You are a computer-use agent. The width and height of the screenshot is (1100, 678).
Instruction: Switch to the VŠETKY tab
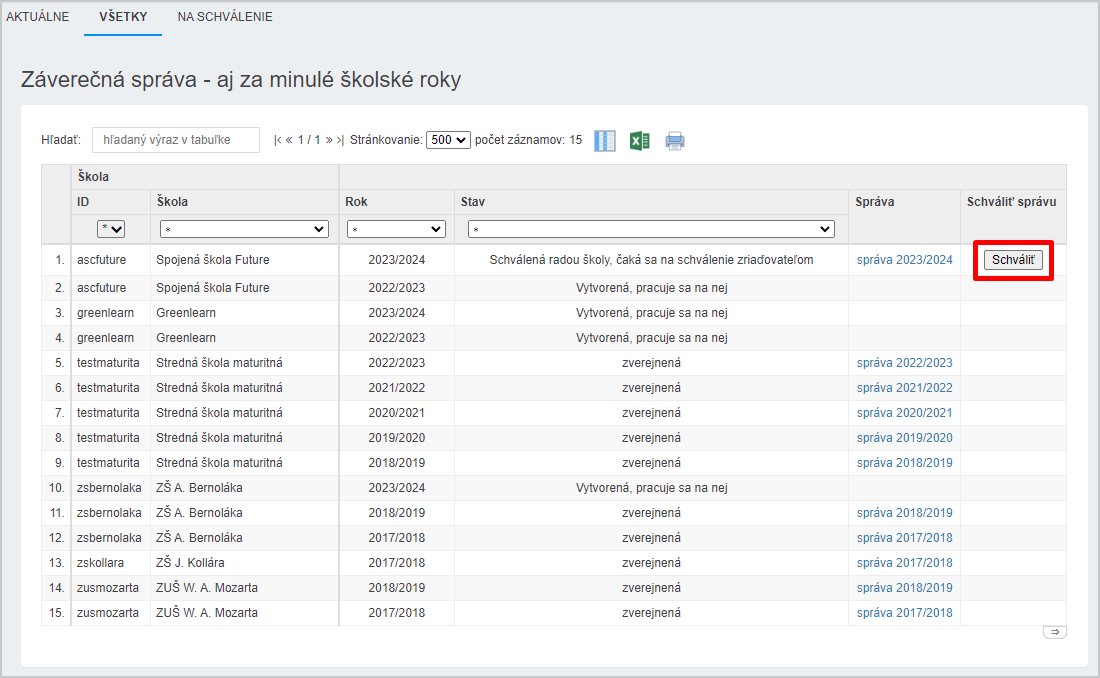pos(123,17)
